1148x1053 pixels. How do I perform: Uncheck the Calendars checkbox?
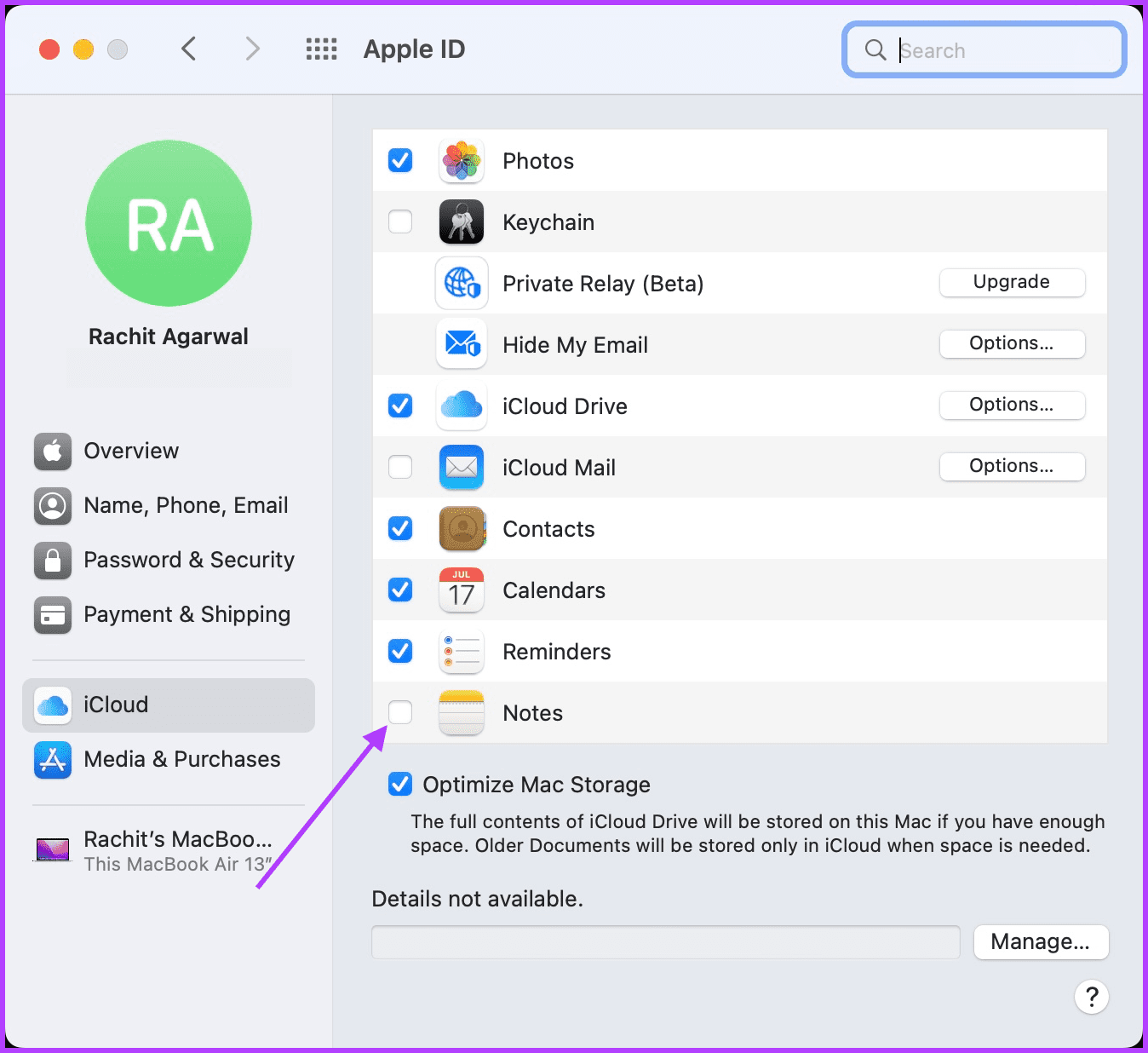coord(400,590)
